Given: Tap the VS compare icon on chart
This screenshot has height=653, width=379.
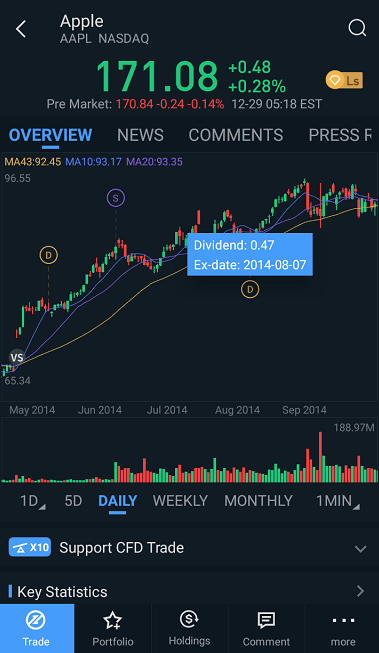Looking at the screenshot, I should pyautogui.click(x=17, y=357).
